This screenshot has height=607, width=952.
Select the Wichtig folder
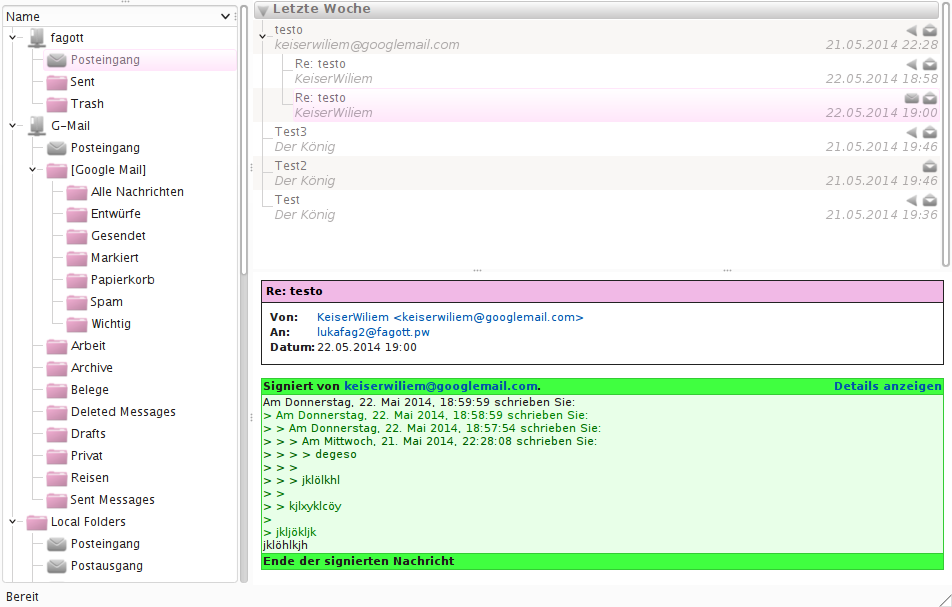point(111,324)
